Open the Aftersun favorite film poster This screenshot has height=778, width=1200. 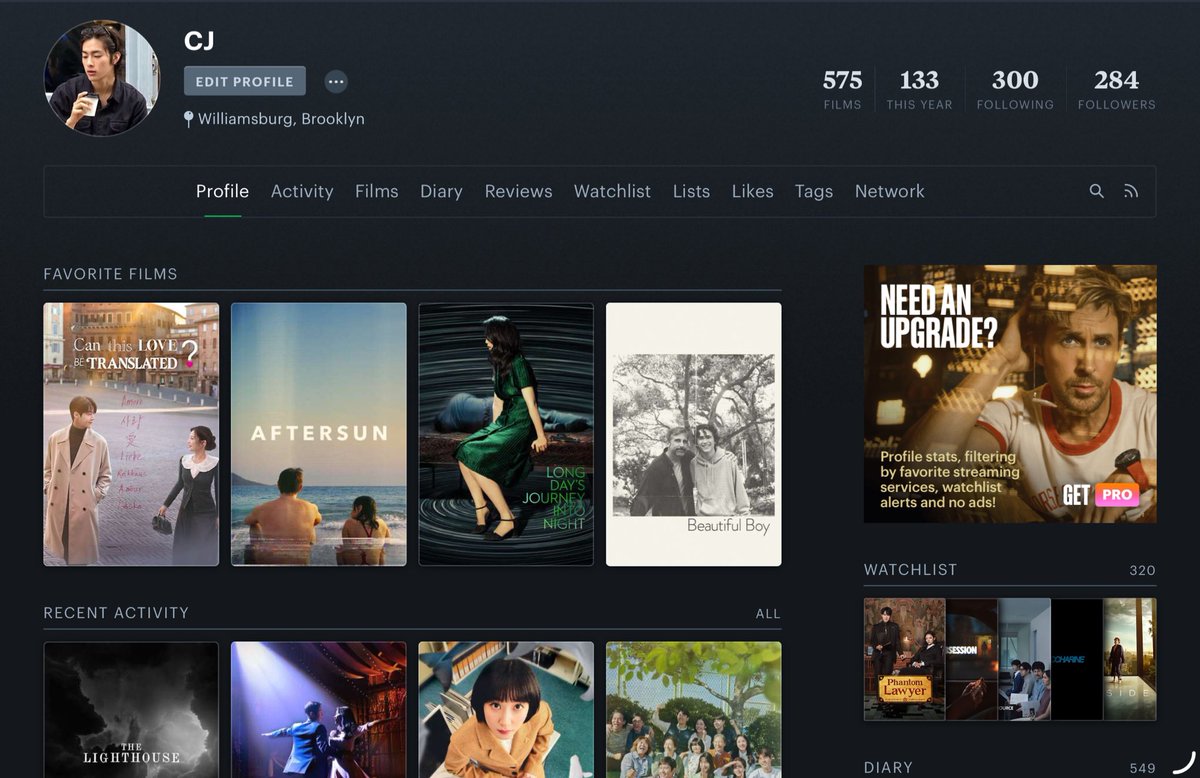click(319, 434)
